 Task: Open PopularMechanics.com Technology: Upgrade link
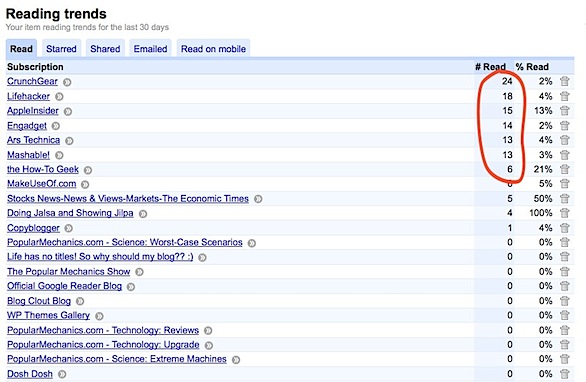click(x=103, y=345)
